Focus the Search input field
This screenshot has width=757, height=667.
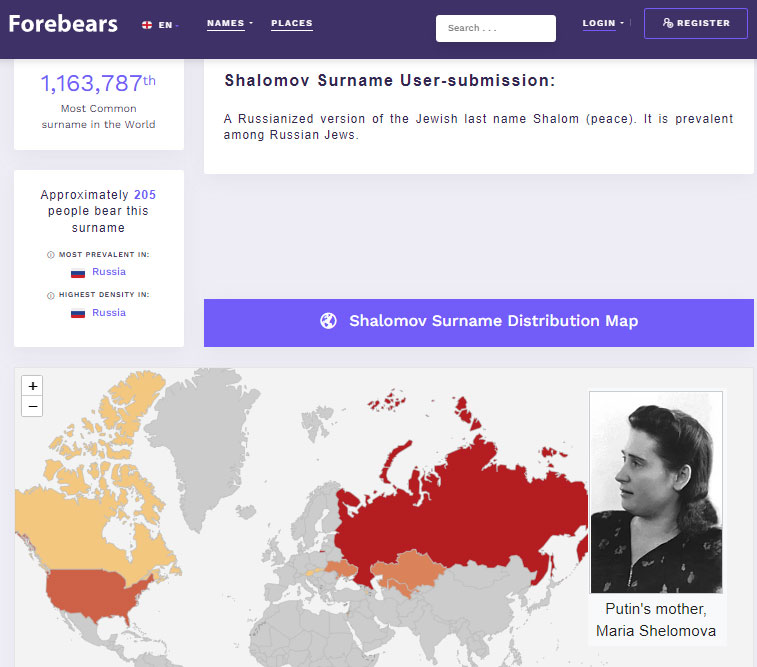496,28
